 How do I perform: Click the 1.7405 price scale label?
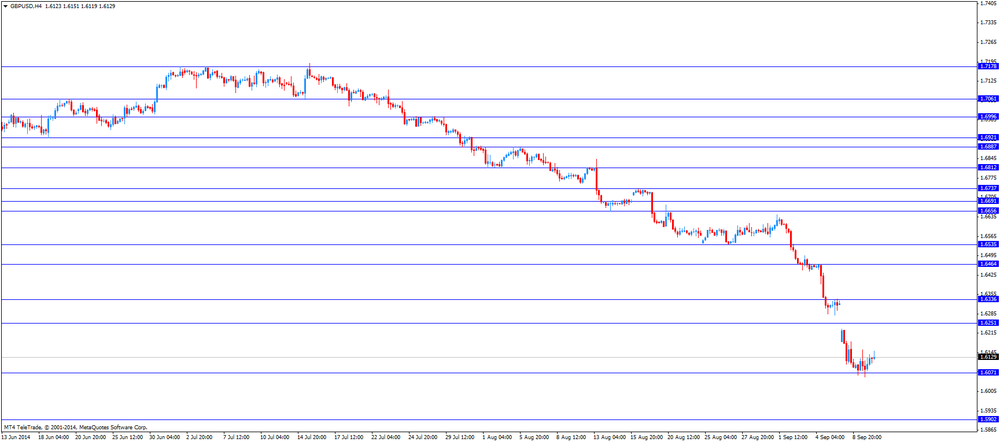987,3
